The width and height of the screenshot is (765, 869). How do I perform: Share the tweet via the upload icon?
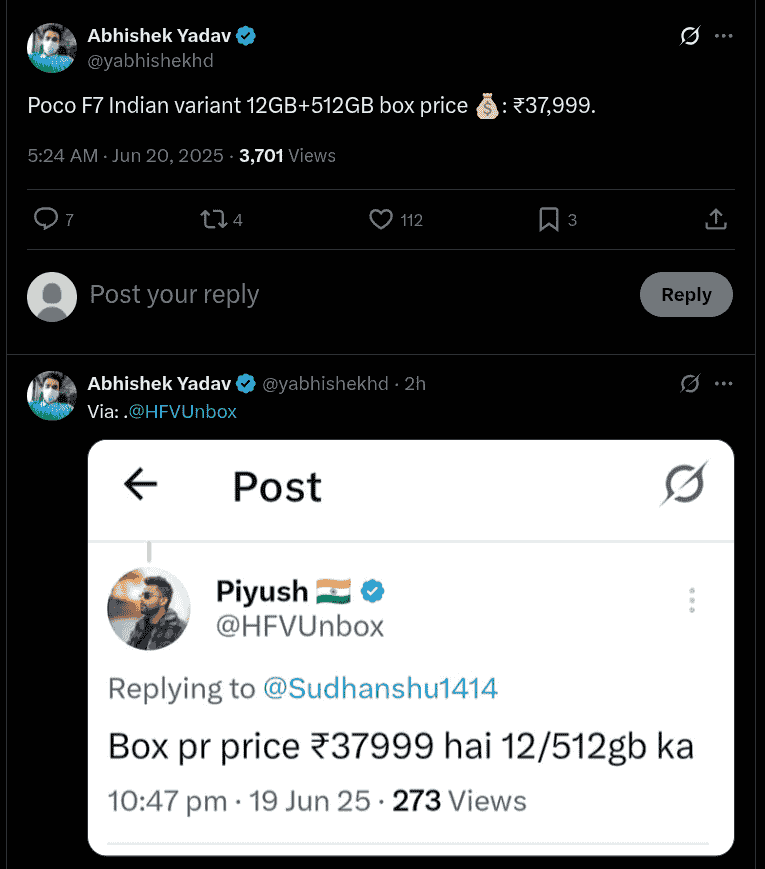point(715,218)
